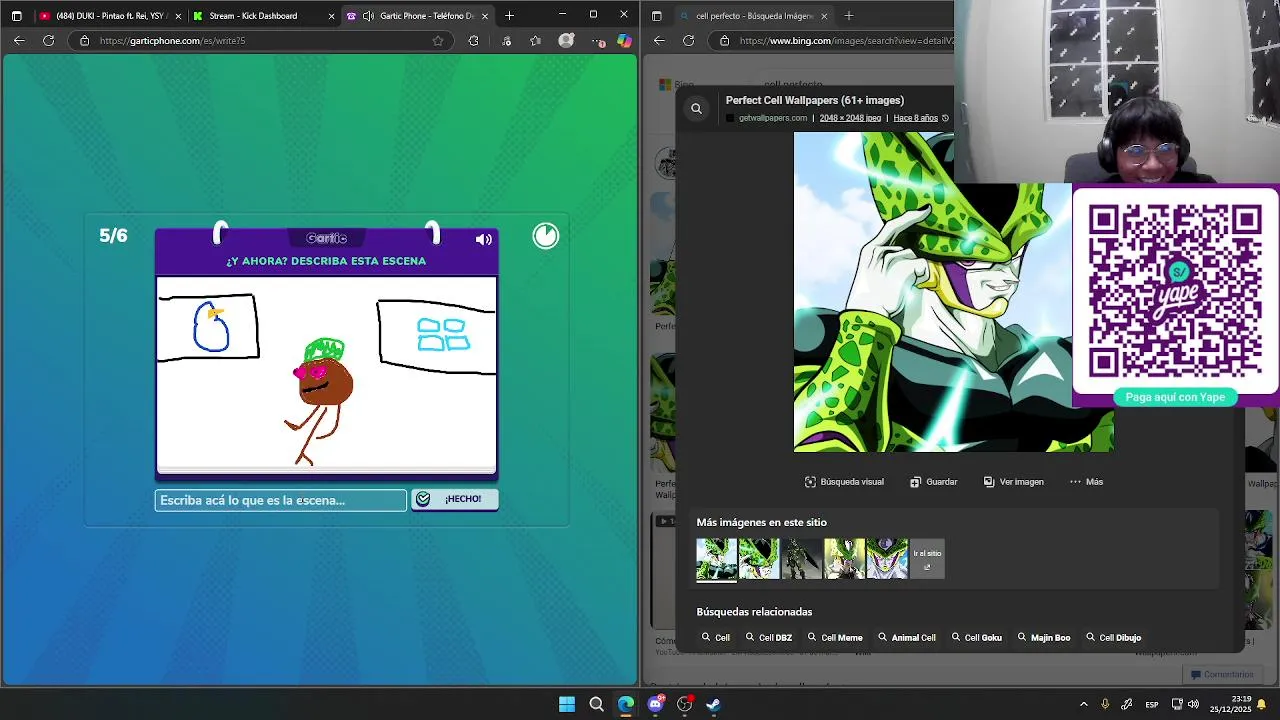Search related term Cell Dibujo
1280x720 pixels.
click(1113, 638)
